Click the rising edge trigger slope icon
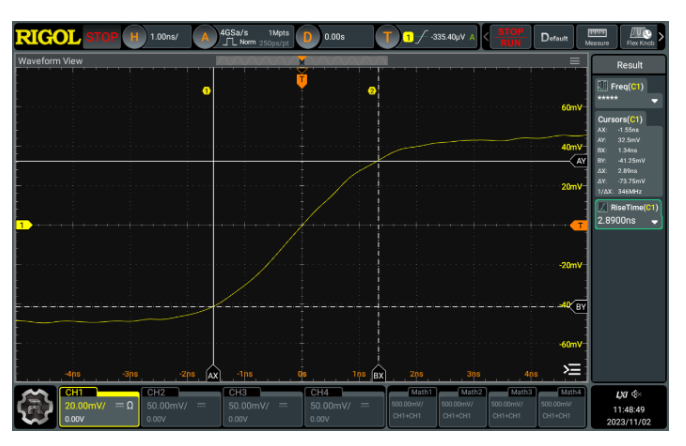The height and width of the screenshot is (446, 686). [421, 37]
